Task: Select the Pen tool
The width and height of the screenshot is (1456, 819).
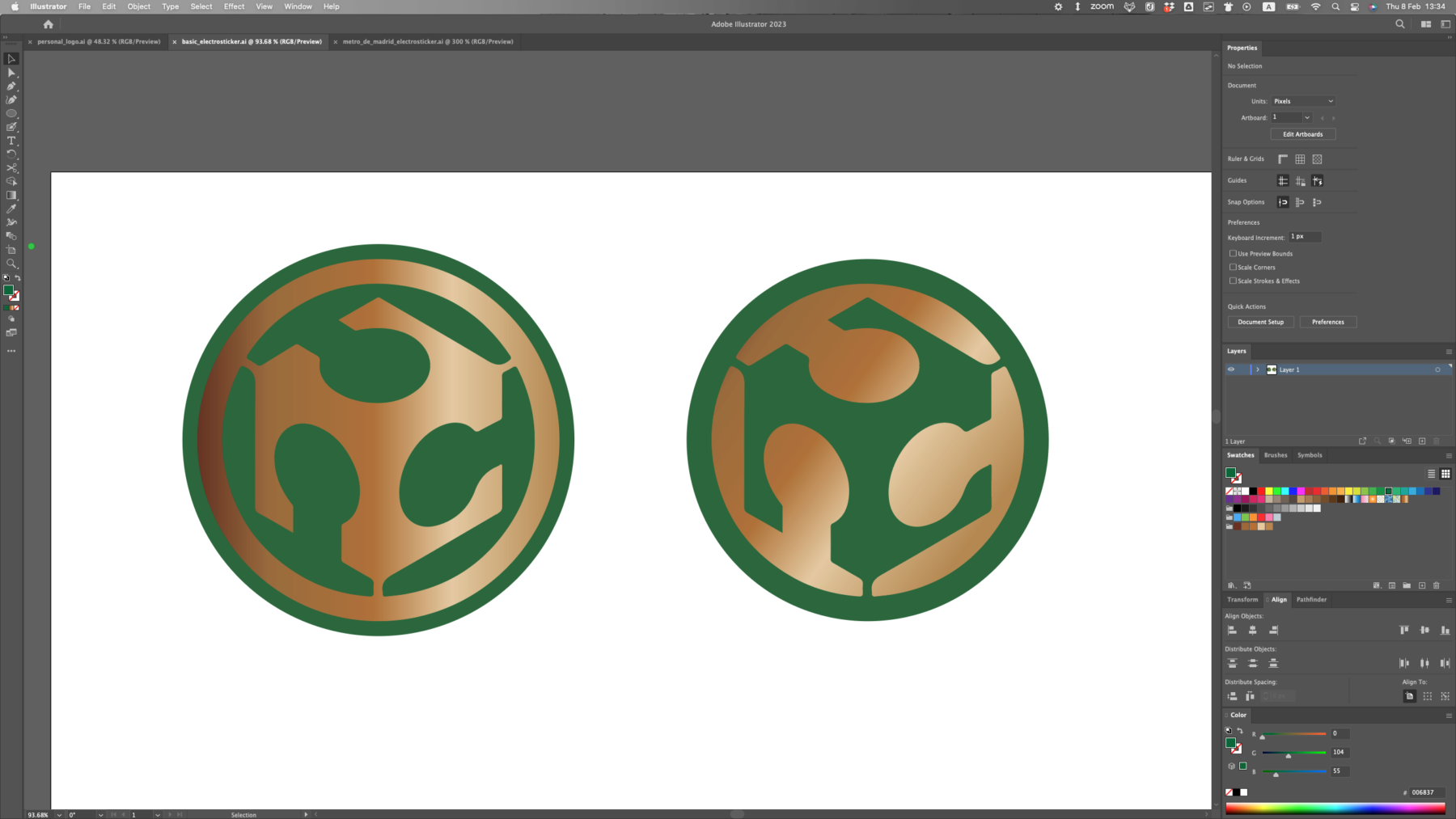Action: pyautogui.click(x=11, y=87)
